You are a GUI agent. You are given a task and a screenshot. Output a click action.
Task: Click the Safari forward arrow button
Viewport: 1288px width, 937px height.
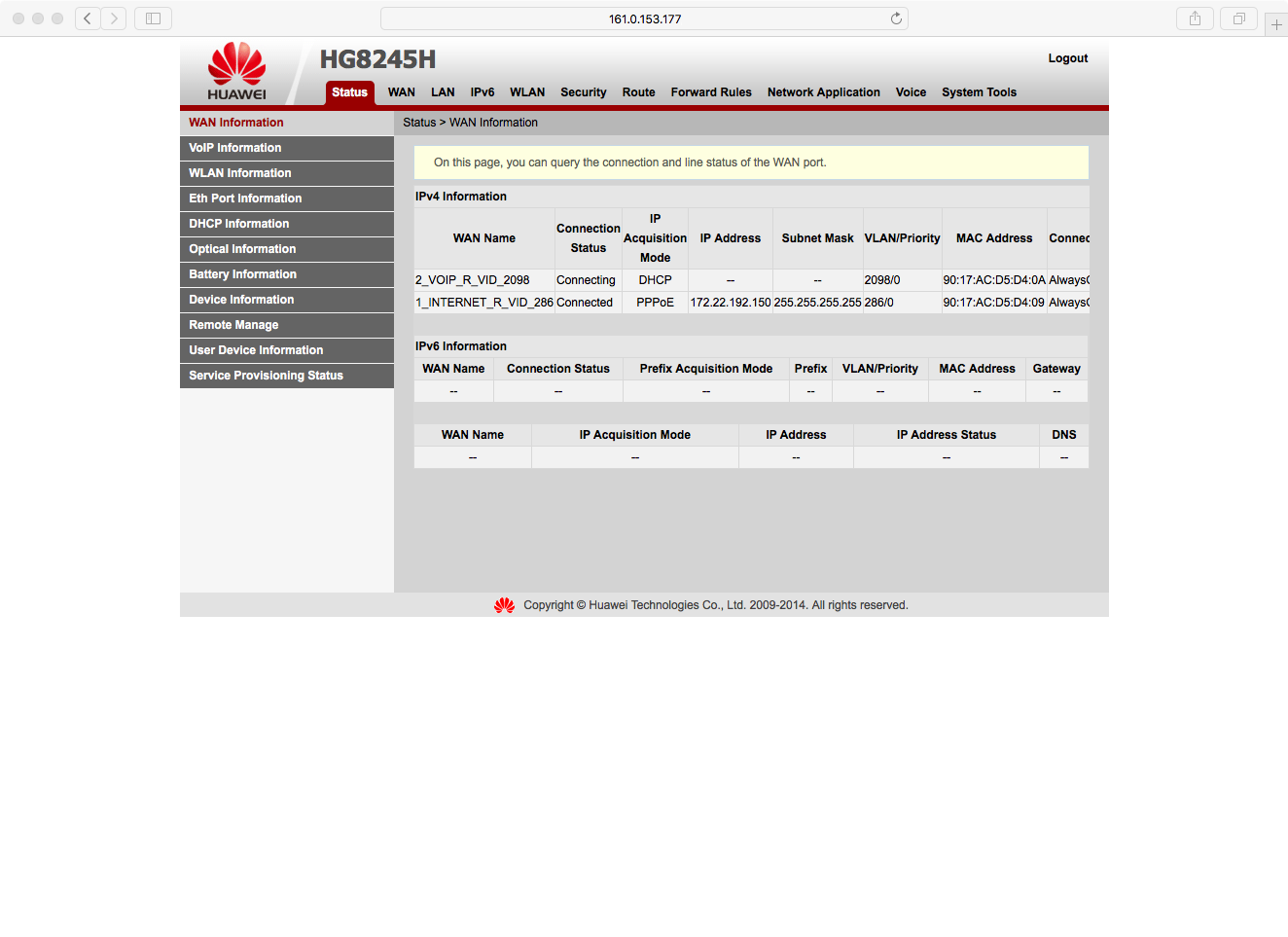coord(114,18)
